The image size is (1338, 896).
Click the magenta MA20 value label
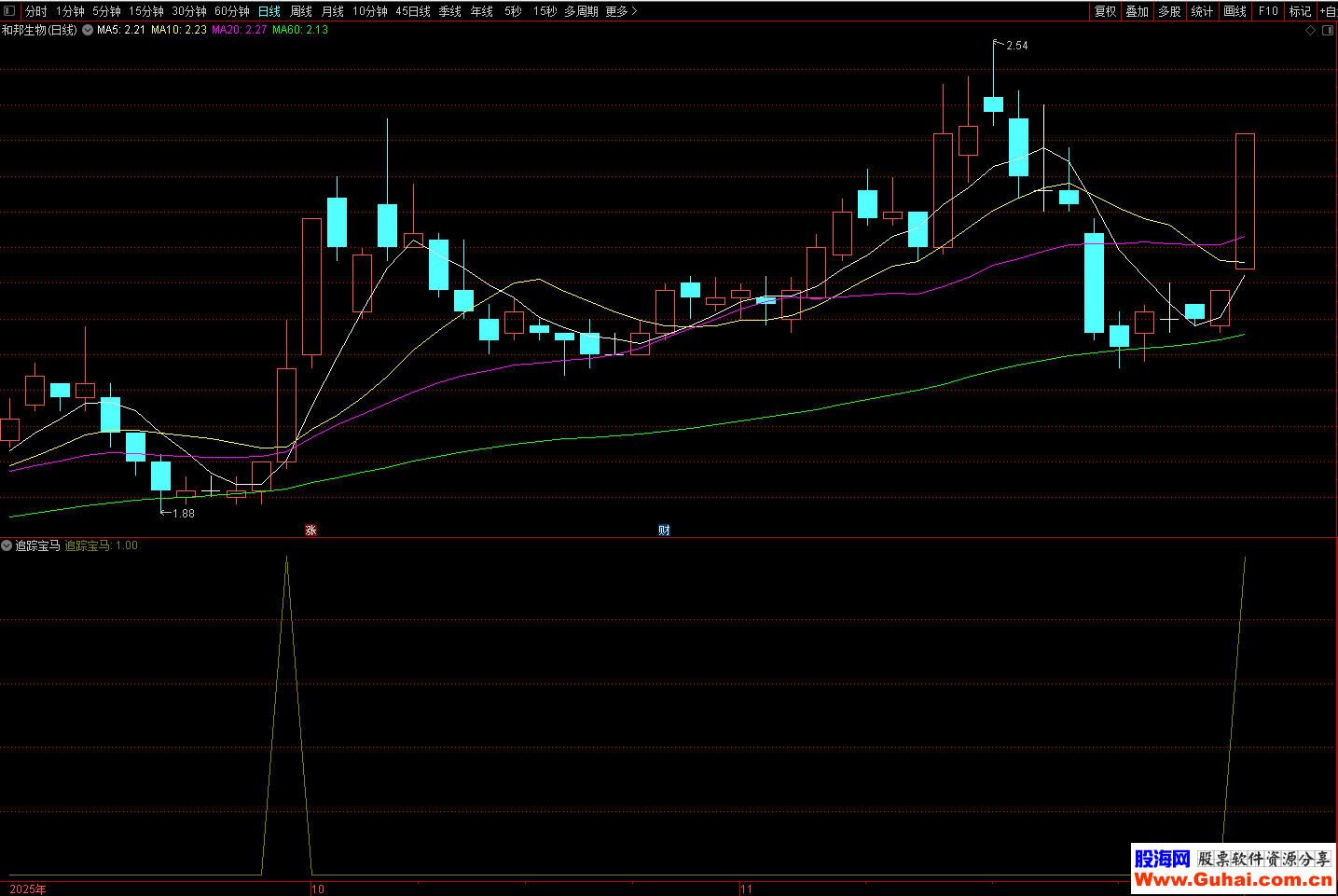(240, 30)
